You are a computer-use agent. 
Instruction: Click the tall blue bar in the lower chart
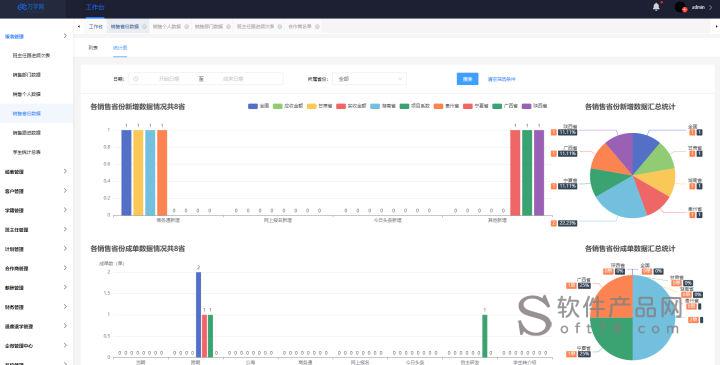(198, 314)
